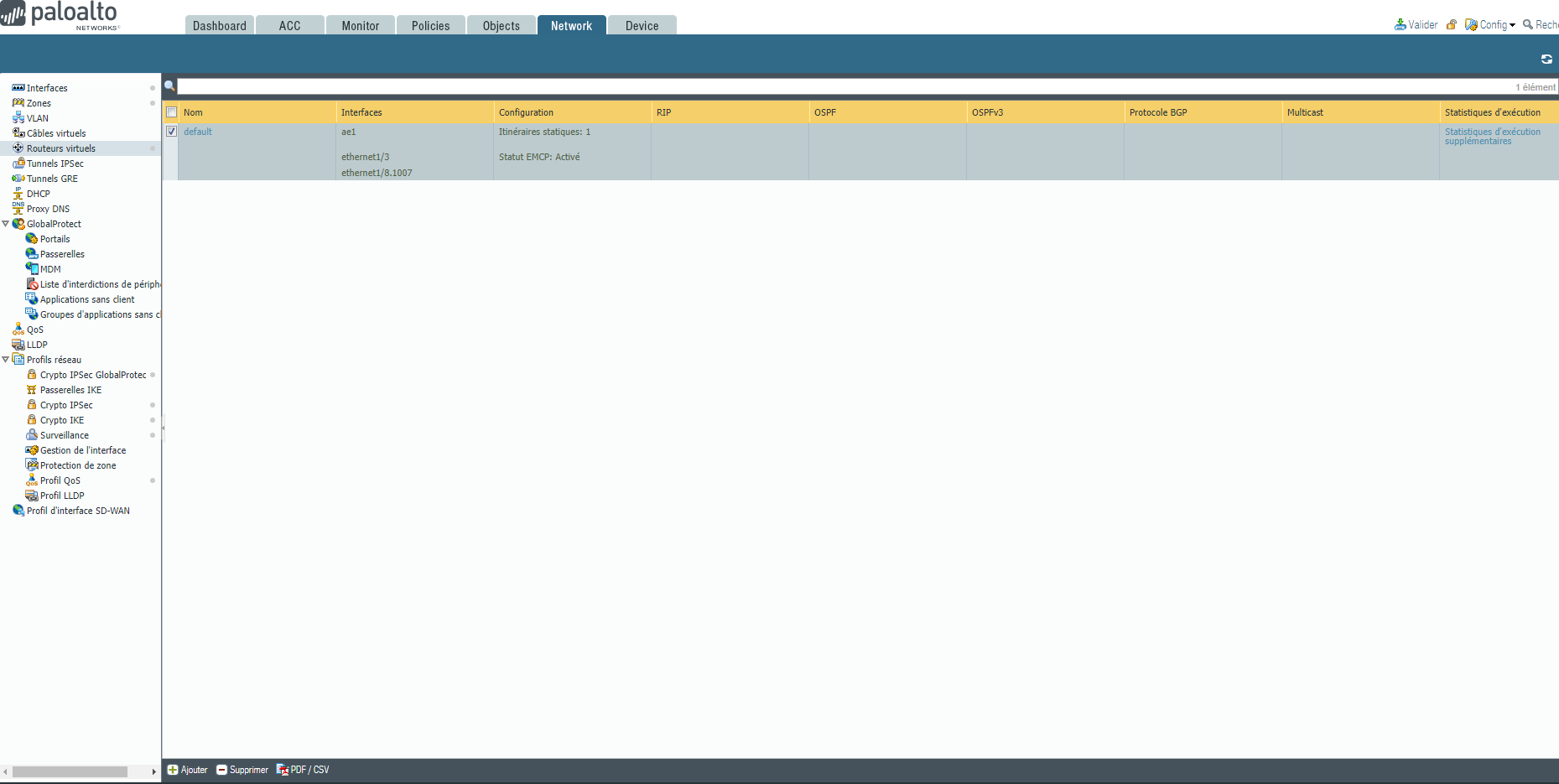Click the DHCP icon
This screenshot has height=784, width=1559.
click(x=18, y=194)
